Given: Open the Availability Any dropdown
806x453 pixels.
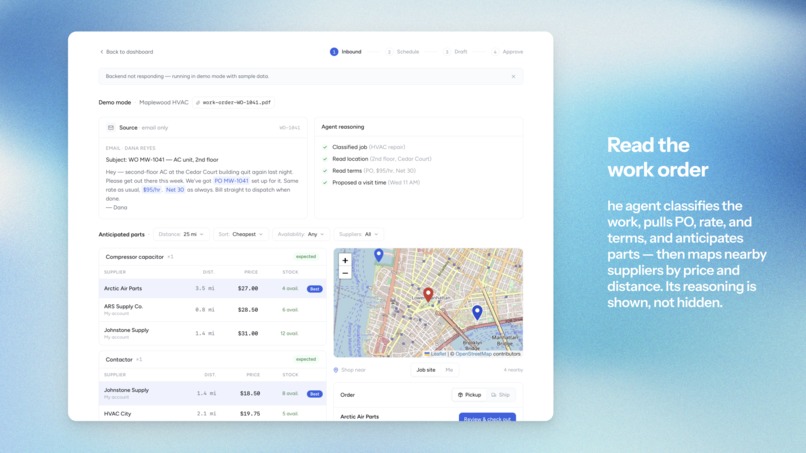Looking at the screenshot, I should click(x=301, y=234).
